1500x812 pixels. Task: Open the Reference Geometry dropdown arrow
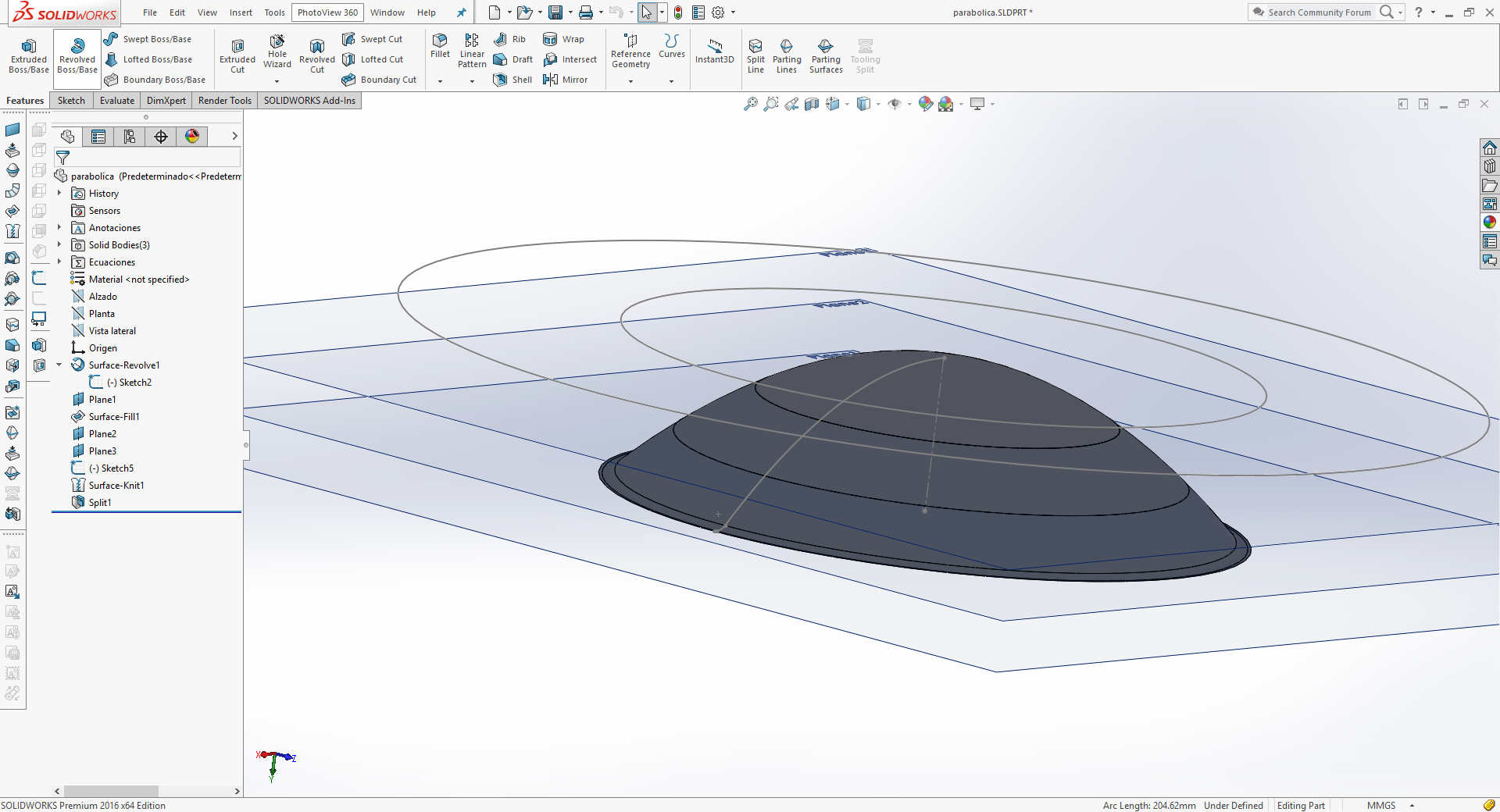click(630, 81)
